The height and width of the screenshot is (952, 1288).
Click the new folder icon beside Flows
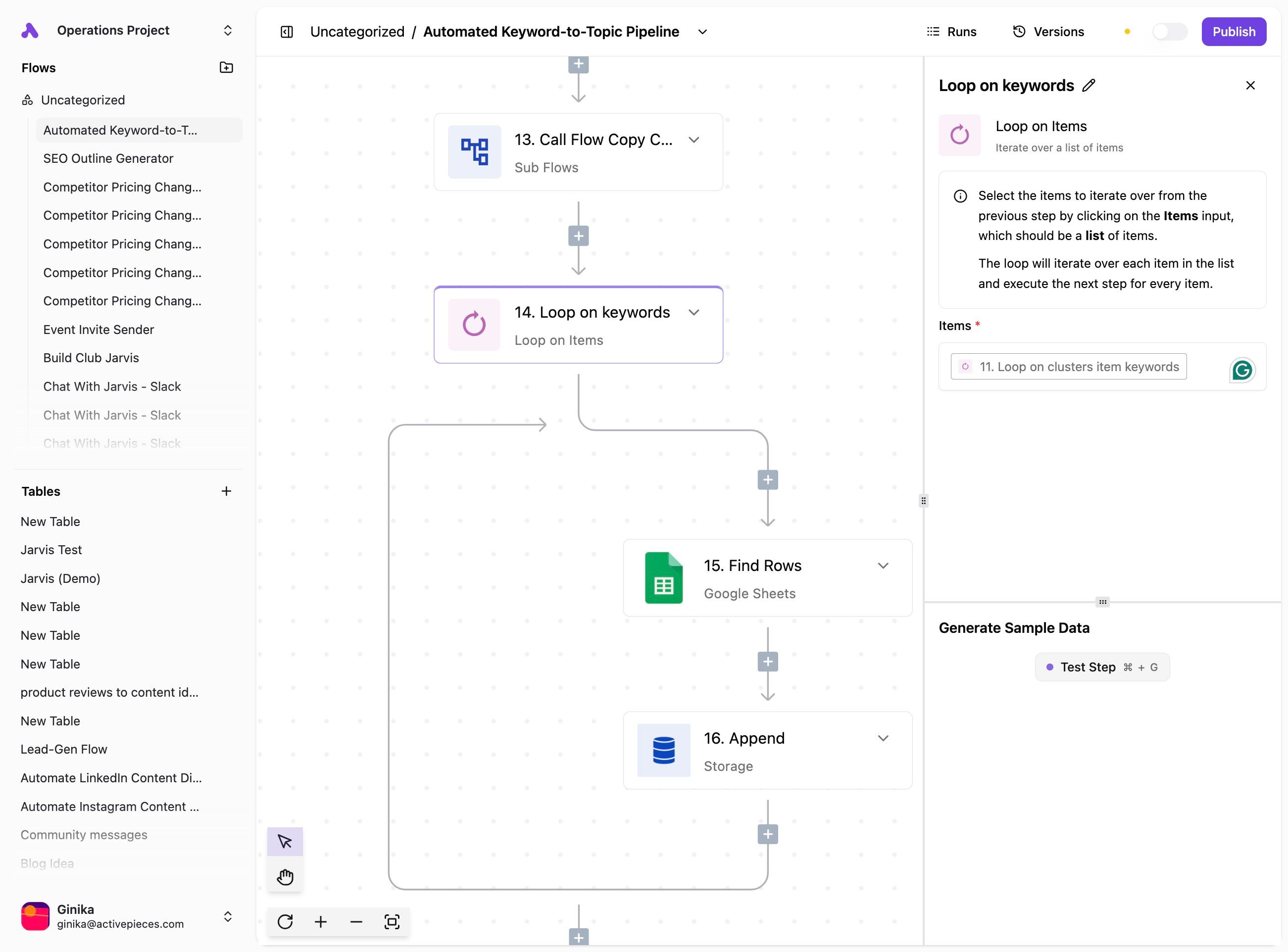[x=226, y=67]
